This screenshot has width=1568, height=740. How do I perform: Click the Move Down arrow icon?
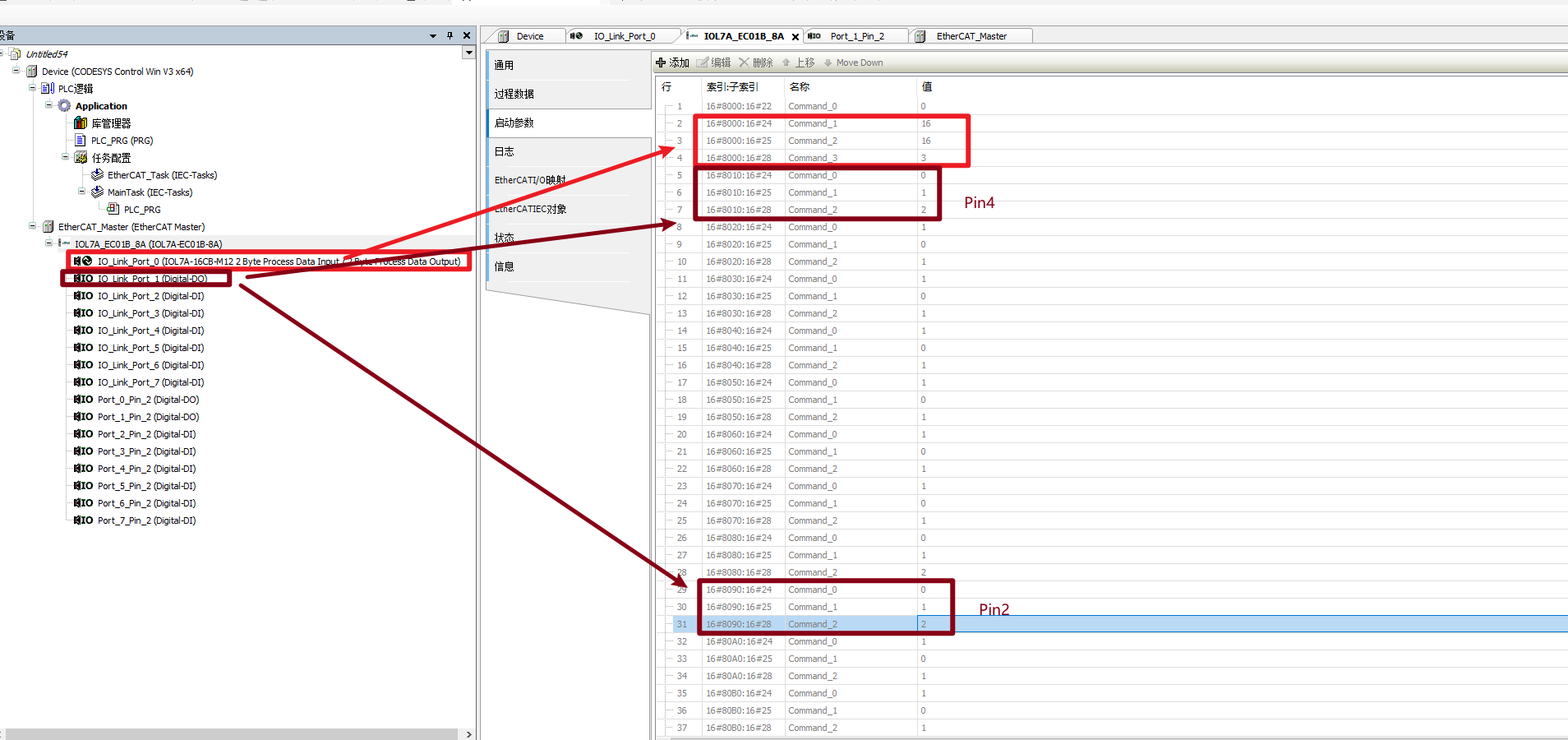pyautogui.click(x=828, y=62)
